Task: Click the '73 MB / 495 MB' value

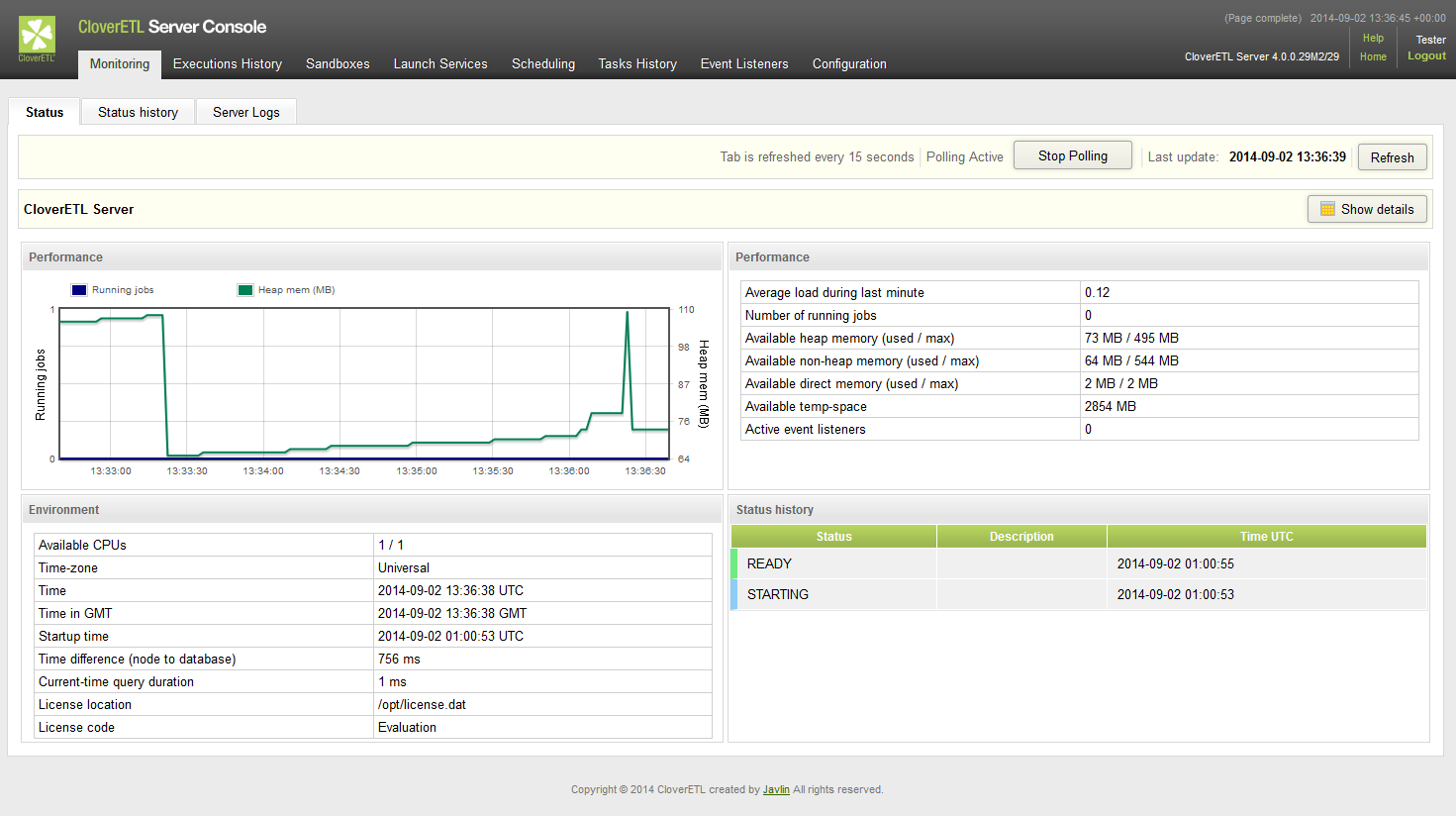Action: (1131, 338)
